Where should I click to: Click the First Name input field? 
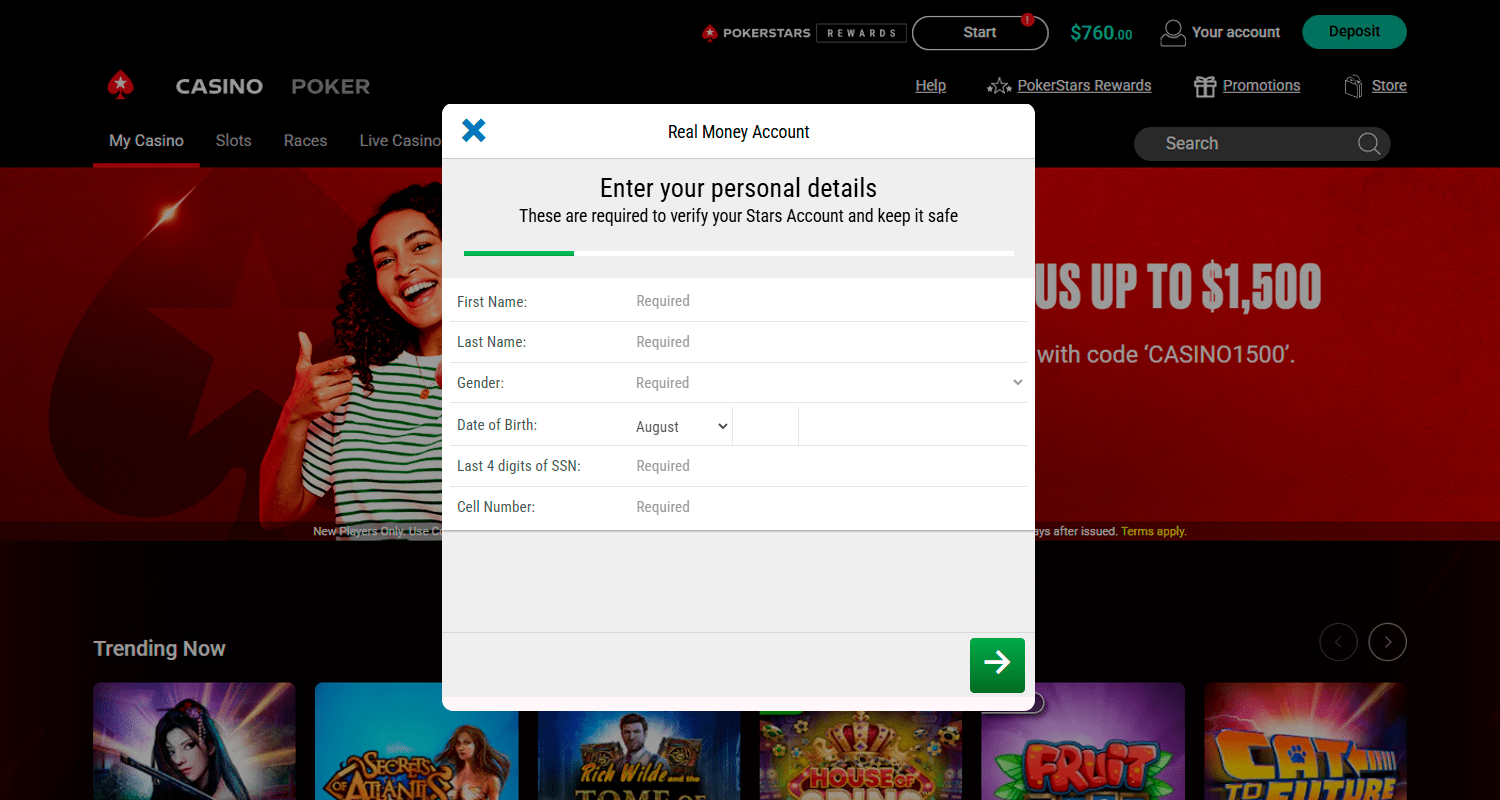(x=828, y=301)
